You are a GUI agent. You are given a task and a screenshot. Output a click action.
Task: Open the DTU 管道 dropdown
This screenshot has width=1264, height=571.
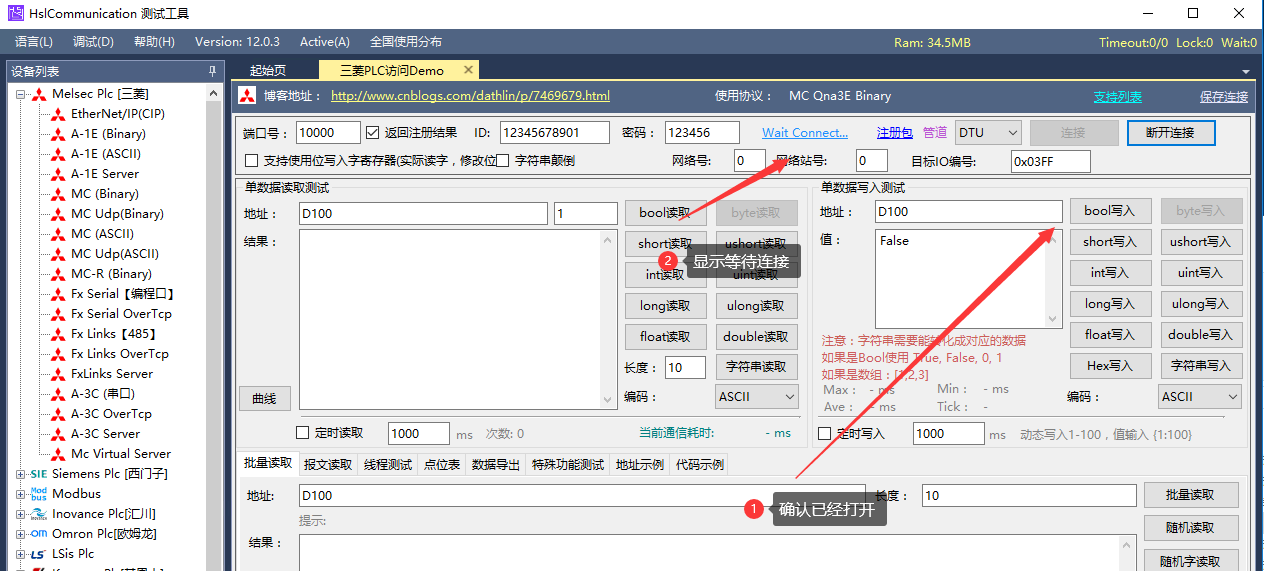click(x=988, y=132)
